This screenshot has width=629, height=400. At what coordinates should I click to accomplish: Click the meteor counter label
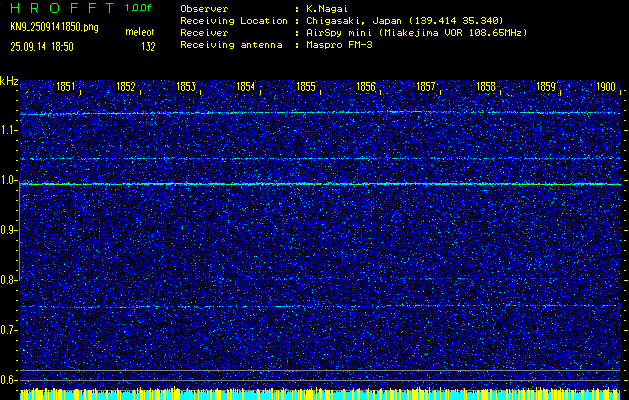tap(140, 32)
